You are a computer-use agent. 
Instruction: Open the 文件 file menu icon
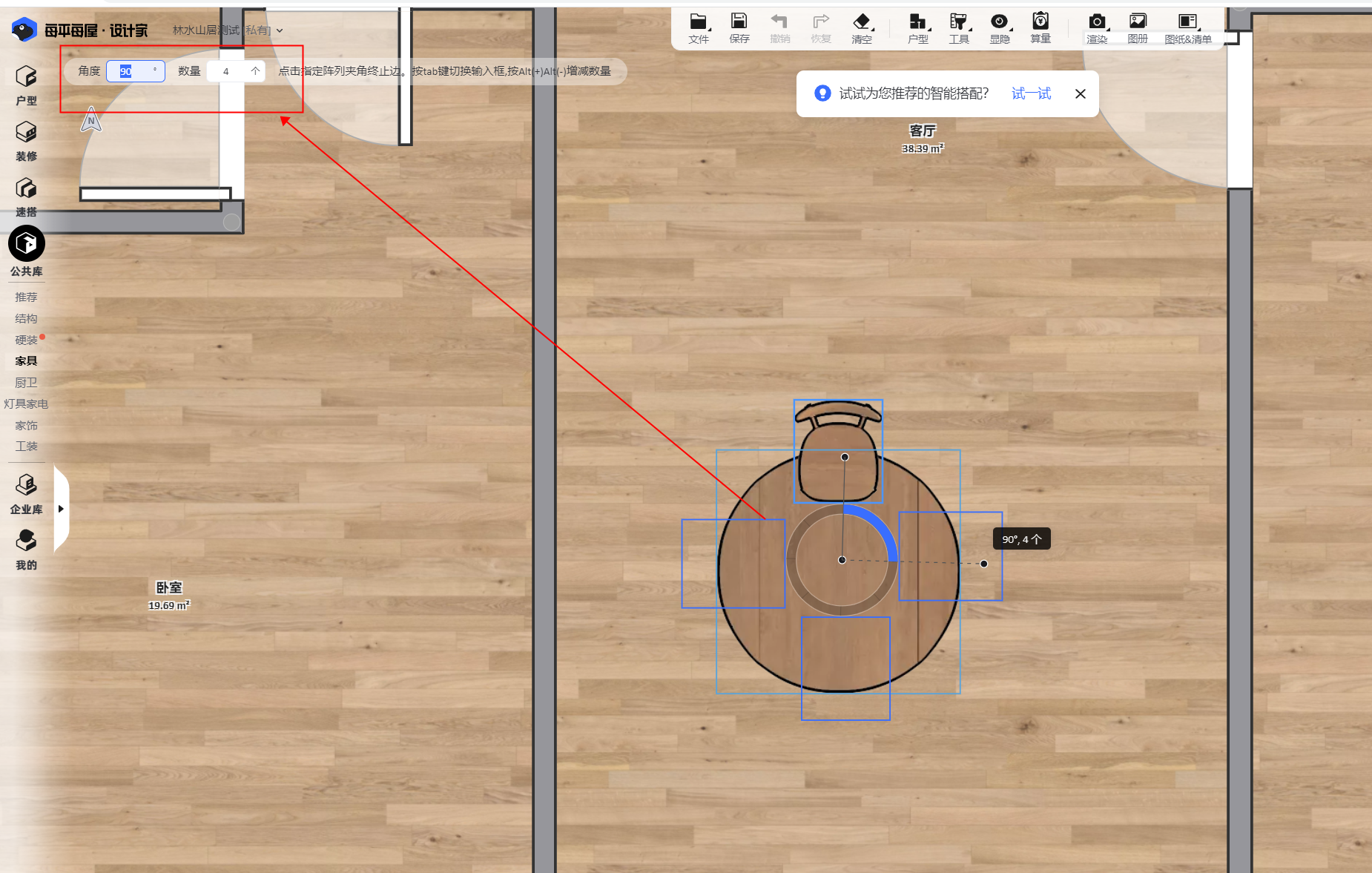tap(698, 29)
